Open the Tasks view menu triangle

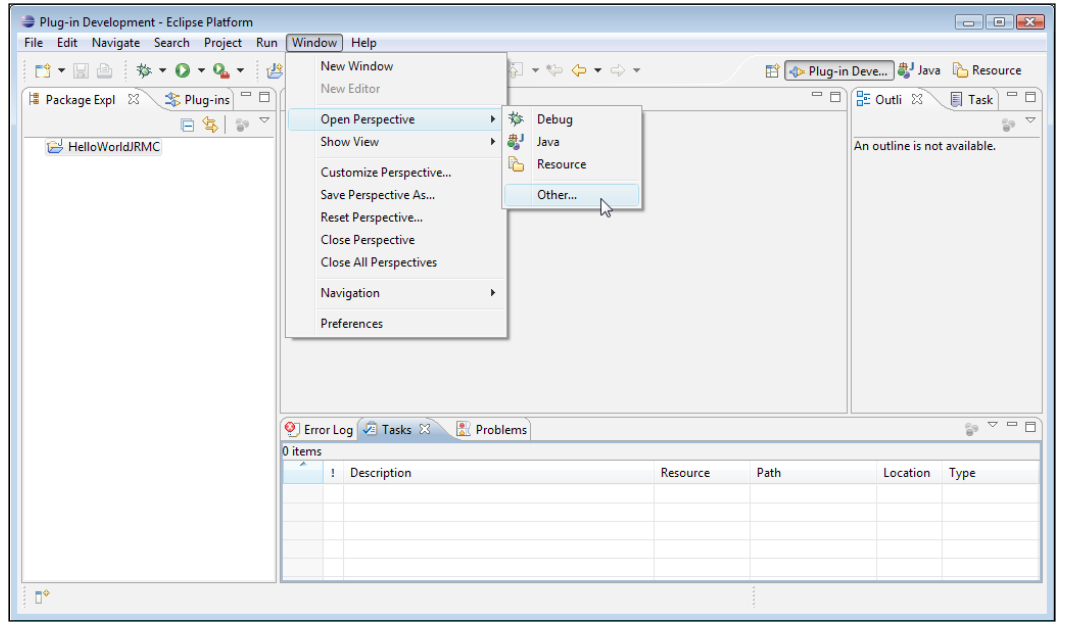pos(992,425)
